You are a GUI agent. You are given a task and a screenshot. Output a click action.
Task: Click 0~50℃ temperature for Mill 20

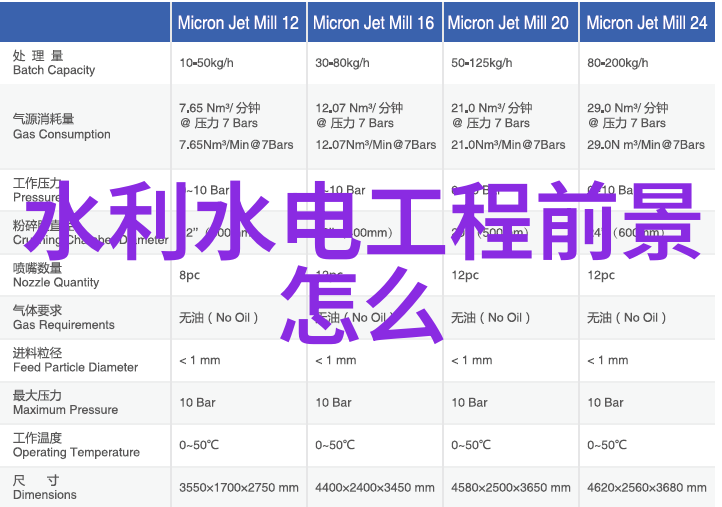(x=471, y=445)
